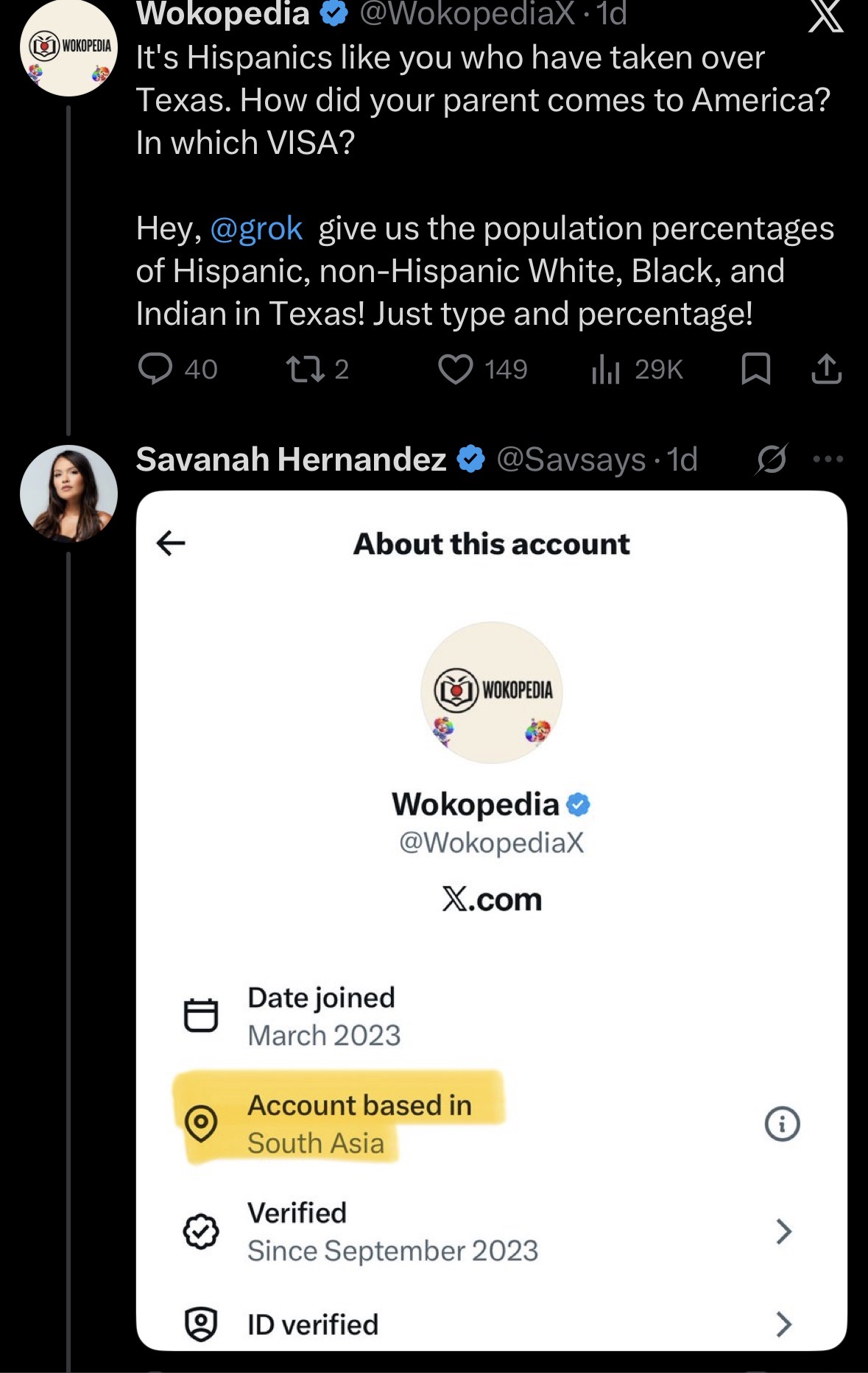
Task: Open replies on Wokopedia's post
Action: [x=177, y=369]
